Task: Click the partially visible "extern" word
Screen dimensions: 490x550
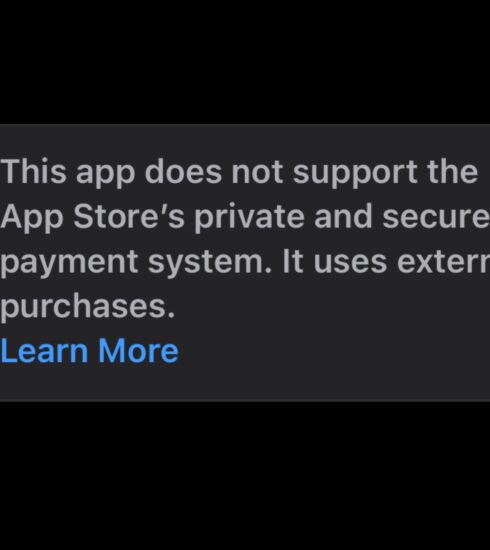Action: [x=443, y=262]
